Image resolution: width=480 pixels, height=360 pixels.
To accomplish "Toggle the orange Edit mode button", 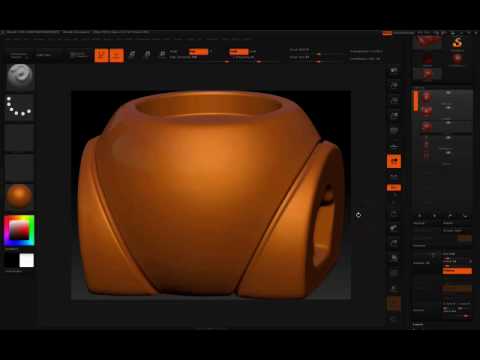I will click(x=101, y=55).
